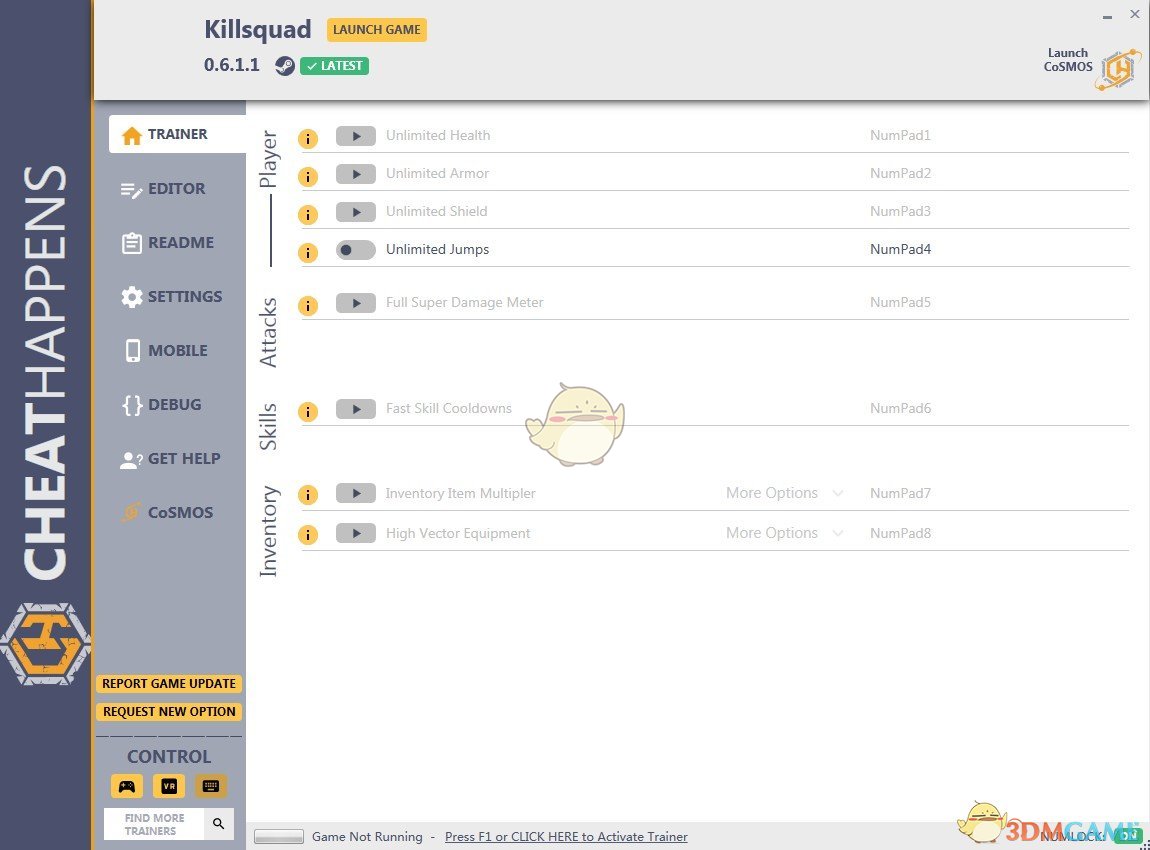Expand More Options for High Vector Equipment

(784, 533)
